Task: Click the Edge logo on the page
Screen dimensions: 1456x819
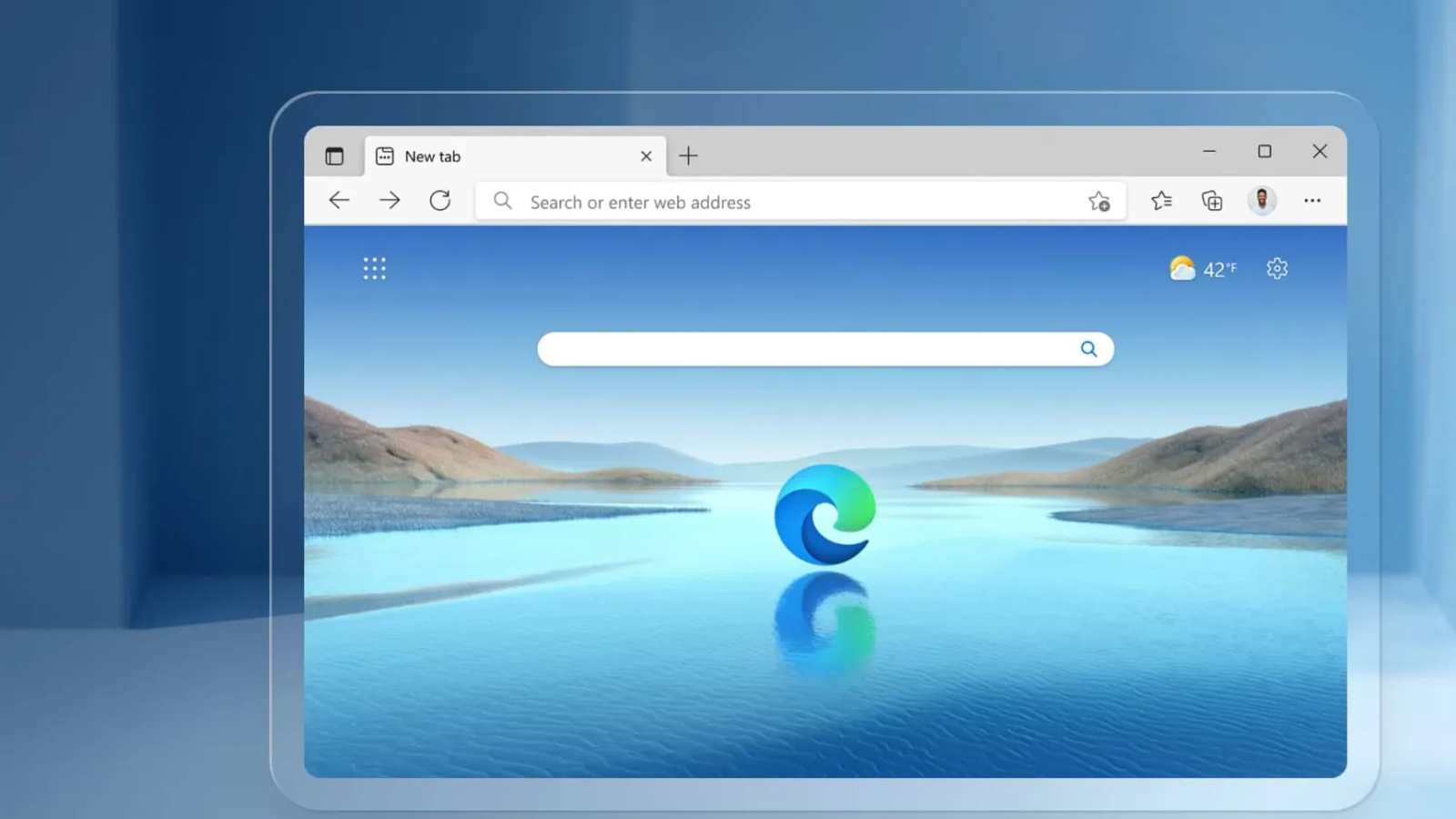Action: (x=825, y=514)
